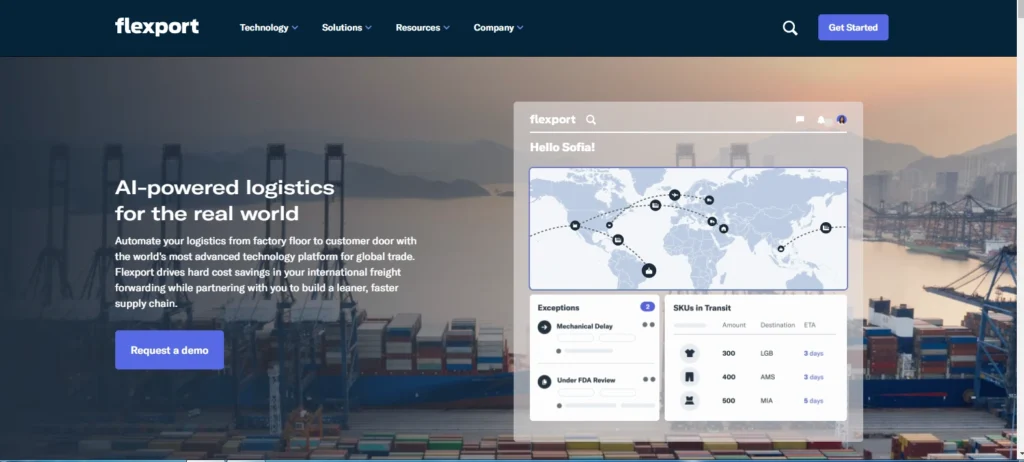Viewport: 1024px width, 462px height.
Task: Select the small marker over Southeast Asia
Action: click(x=780, y=248)
